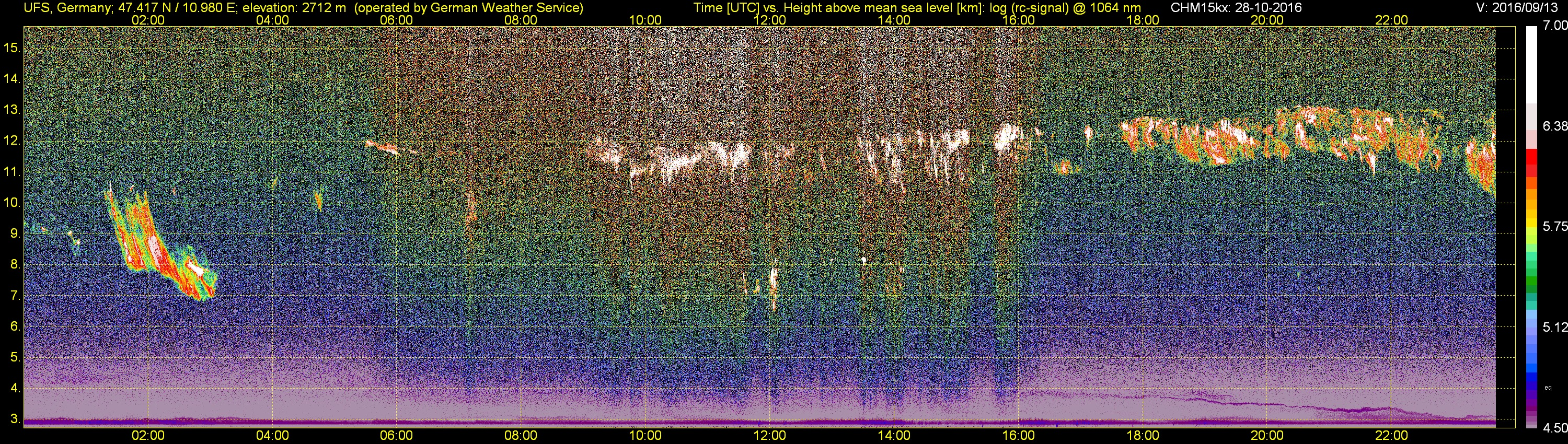
Task: Click the 6.38 value on the color scale
Action: pos(1554,126)
